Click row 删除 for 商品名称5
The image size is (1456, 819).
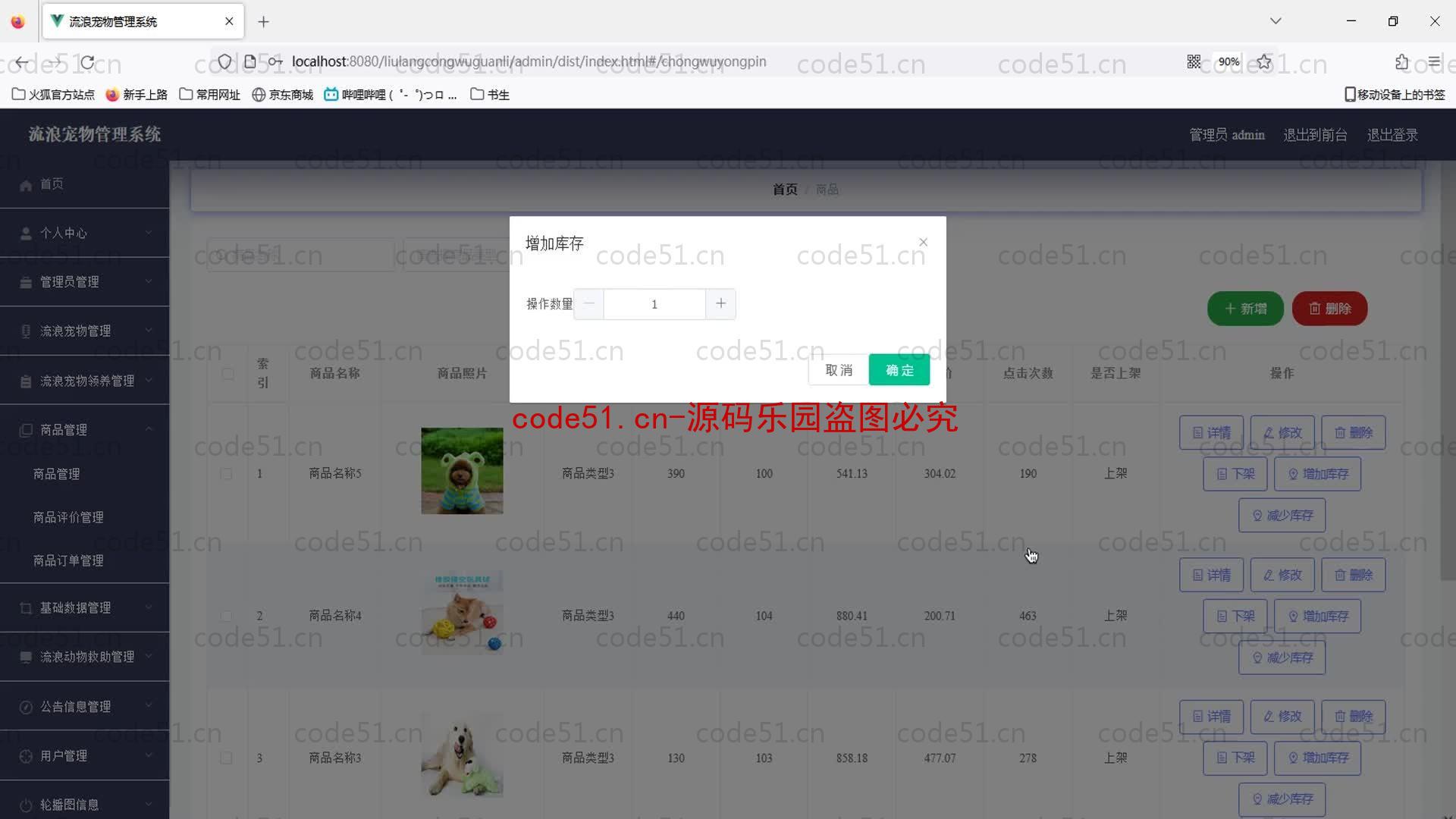pos(1354,432)
